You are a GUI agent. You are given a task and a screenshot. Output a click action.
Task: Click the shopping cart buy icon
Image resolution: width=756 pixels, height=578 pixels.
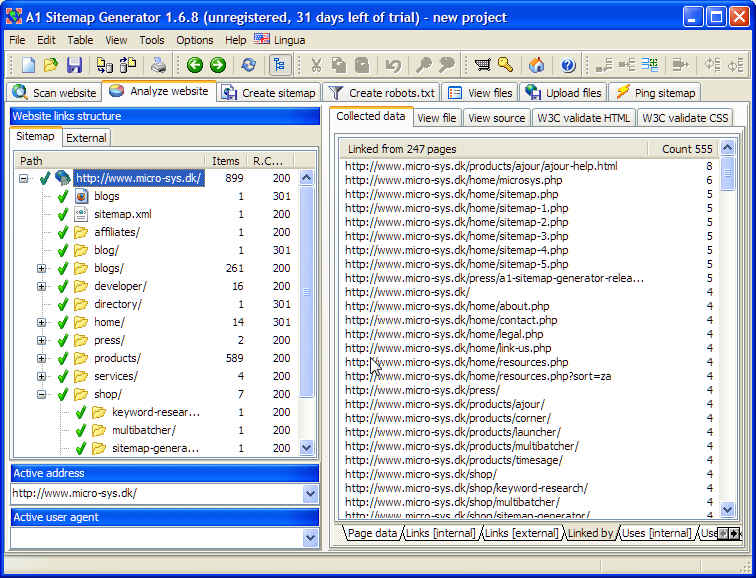482,65
